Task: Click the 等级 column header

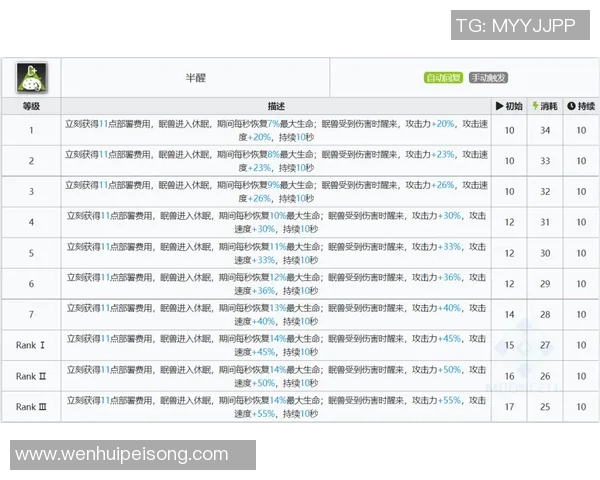Action: click(31, 106)
